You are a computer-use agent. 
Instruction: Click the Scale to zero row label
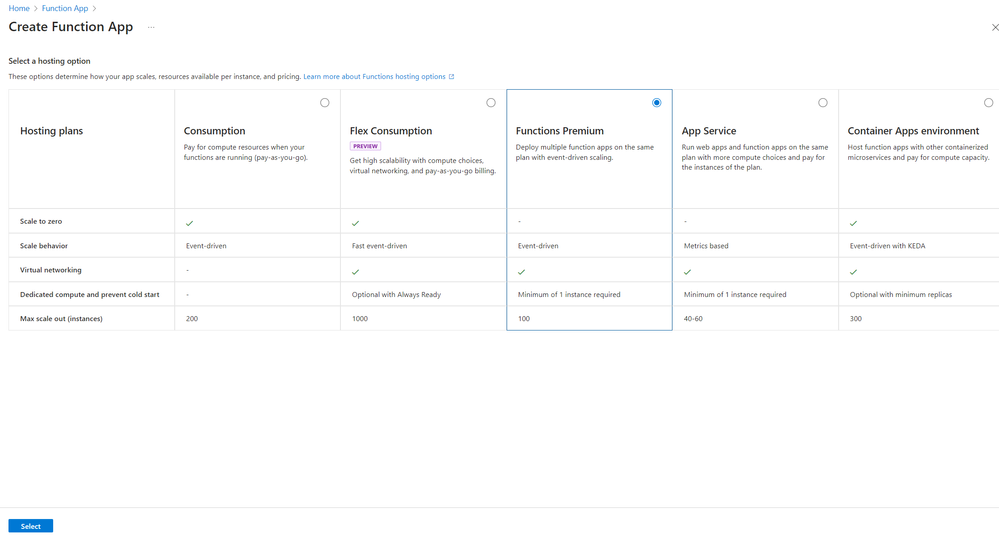[41, 221]
